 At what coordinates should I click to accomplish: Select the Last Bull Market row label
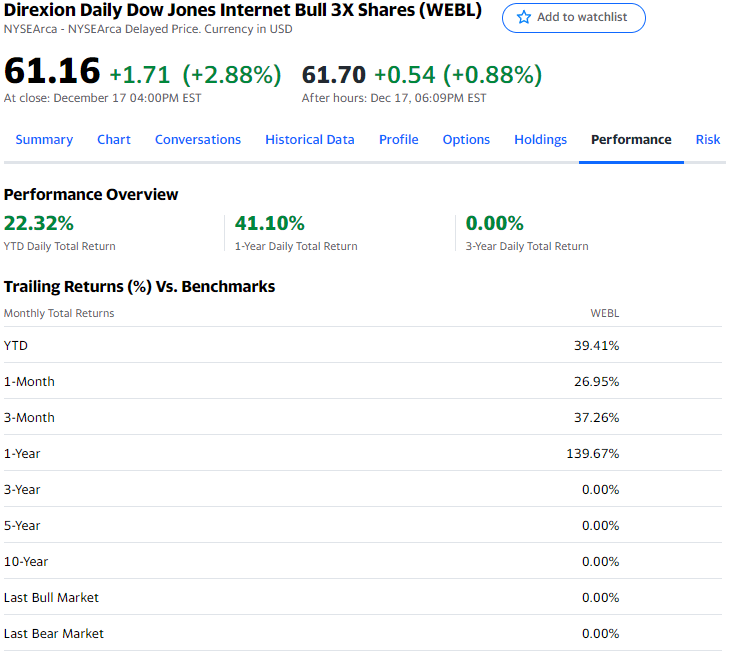click(51, 597)
